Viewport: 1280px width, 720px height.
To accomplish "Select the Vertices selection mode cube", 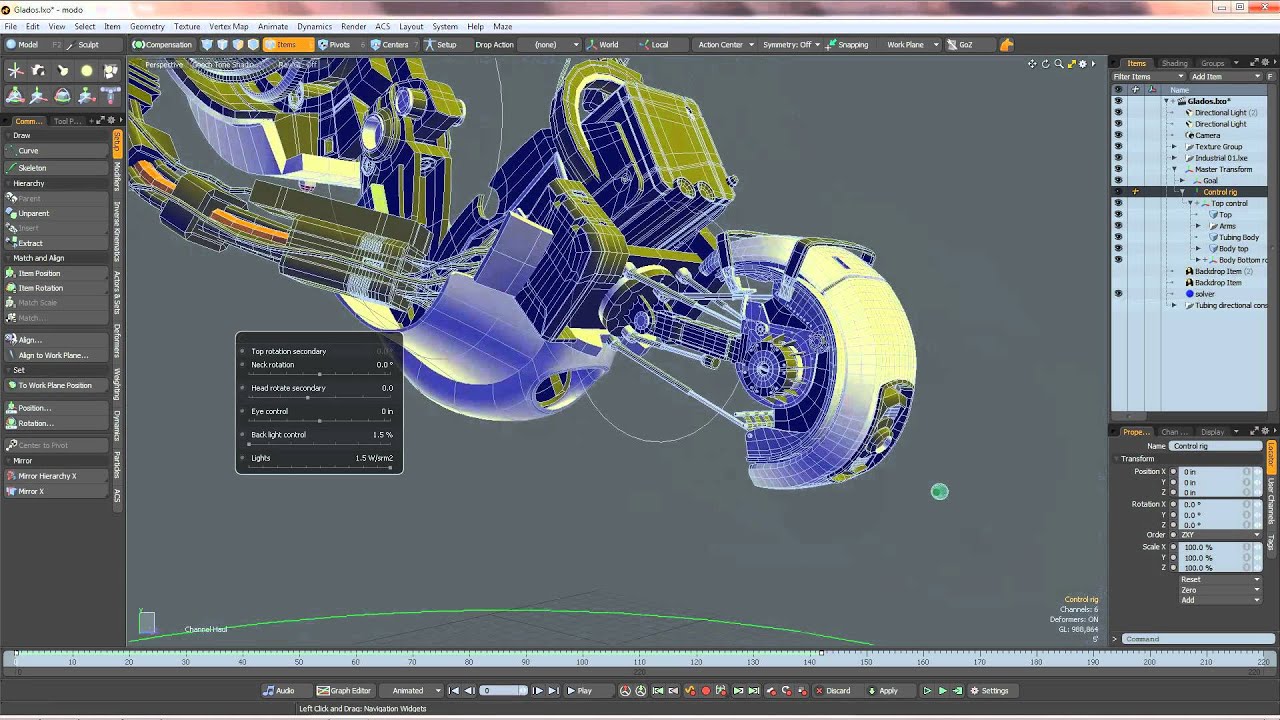I will [x=207, y=44].
